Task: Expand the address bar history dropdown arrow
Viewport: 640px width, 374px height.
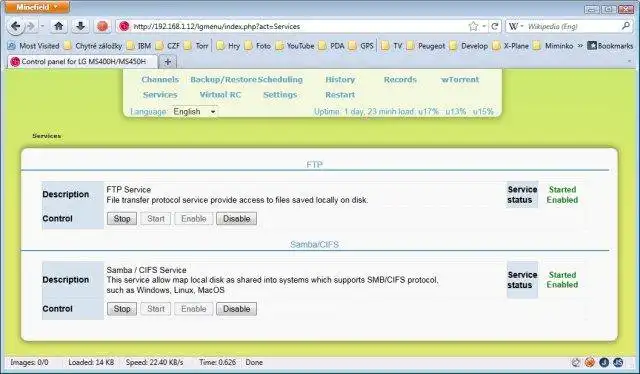Action: tap(484, 27)
